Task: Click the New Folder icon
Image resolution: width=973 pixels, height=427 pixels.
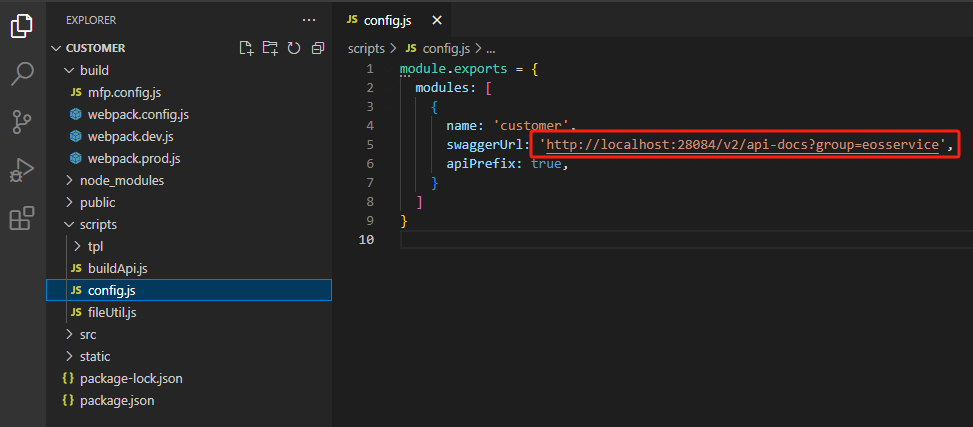Action: pyautogui.click(x=270, y=48)
